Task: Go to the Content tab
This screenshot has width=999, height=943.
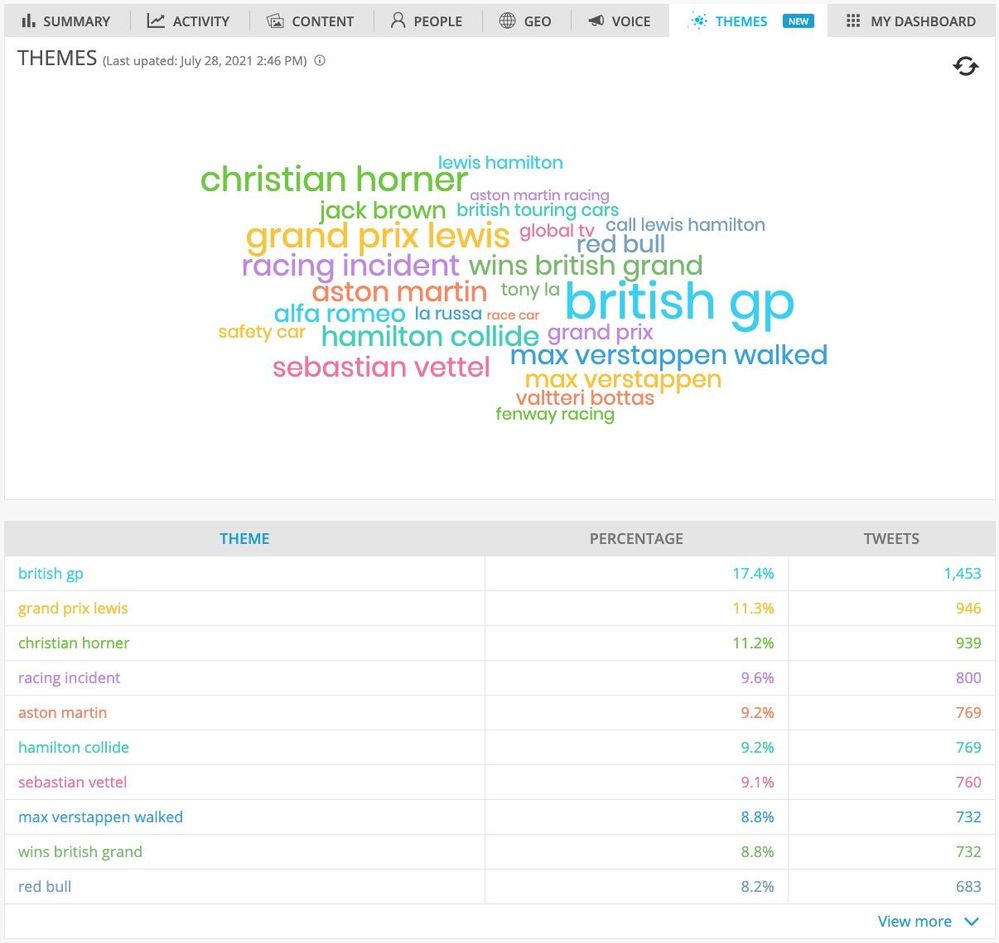Action: click(310, 21)
